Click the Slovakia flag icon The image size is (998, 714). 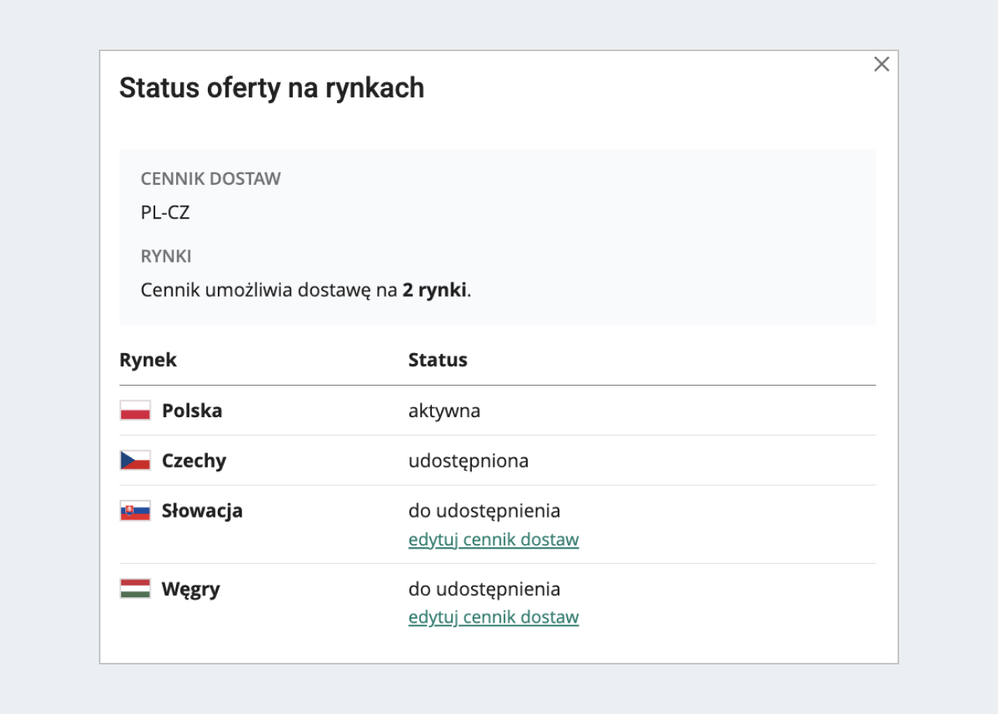pyautogui.click(x=135, y=511)
